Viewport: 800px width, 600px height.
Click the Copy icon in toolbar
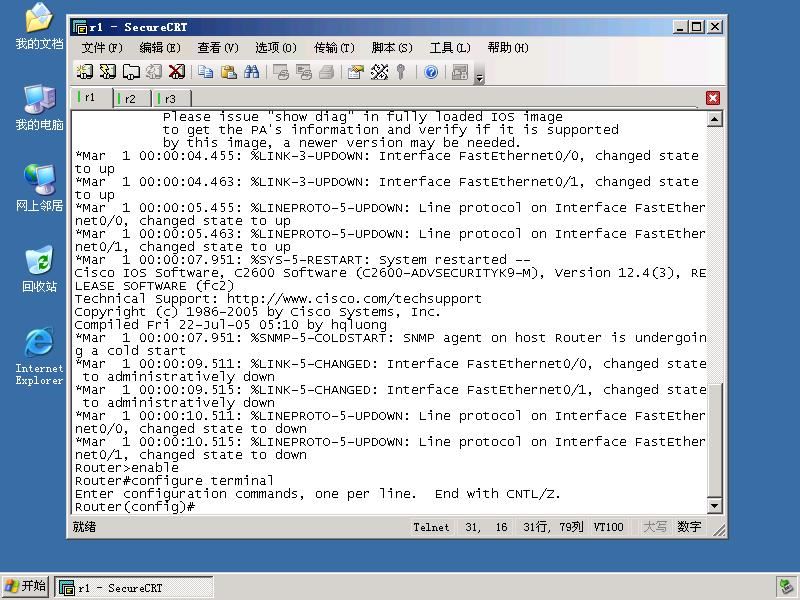point(206,72)
